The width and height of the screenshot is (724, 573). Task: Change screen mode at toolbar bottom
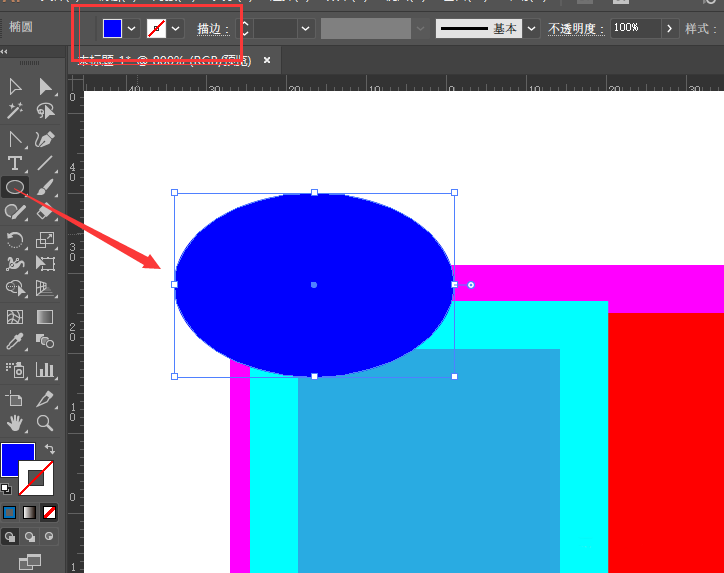30,562
